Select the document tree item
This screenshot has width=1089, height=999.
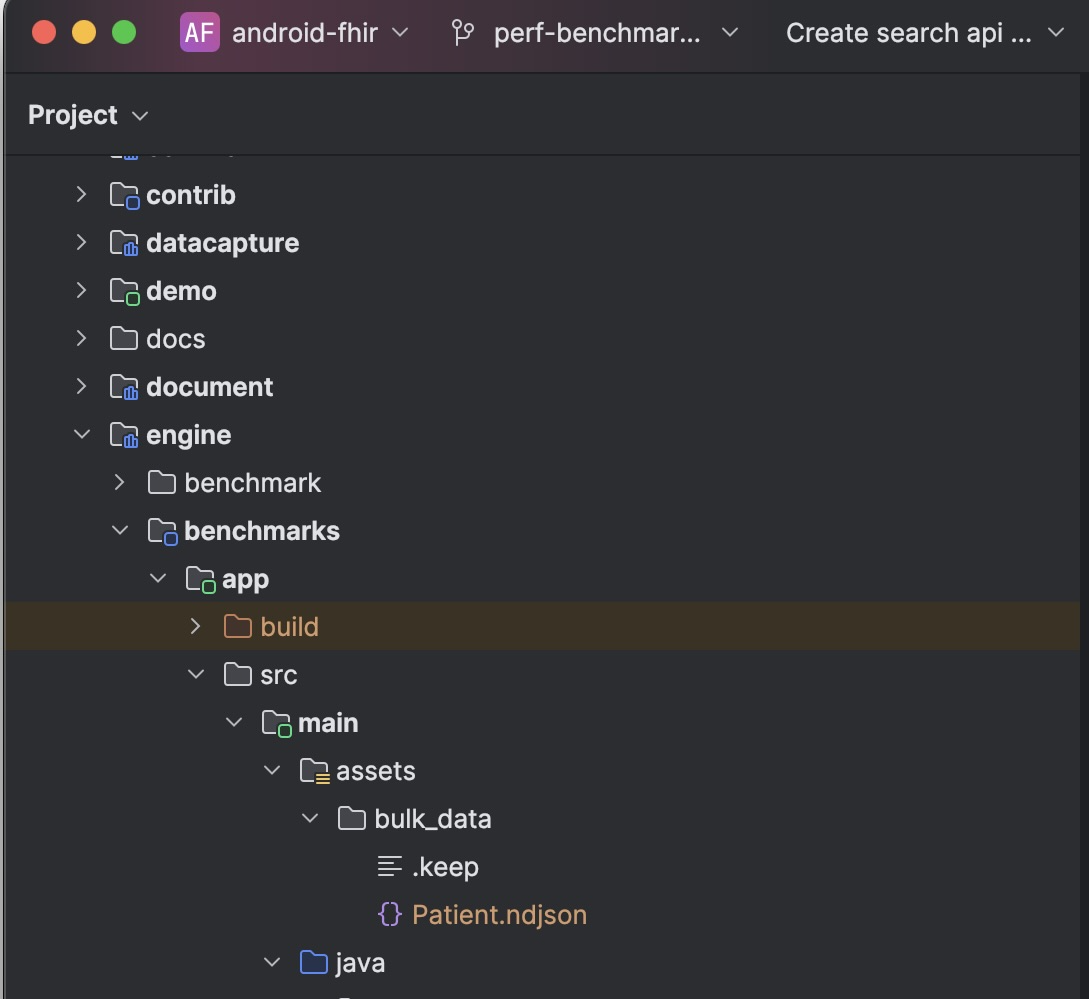[x=209, y=387]
